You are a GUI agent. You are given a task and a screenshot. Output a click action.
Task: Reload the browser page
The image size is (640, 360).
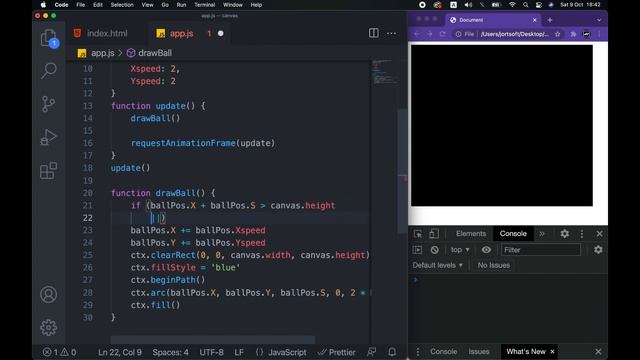pos(443,34)
